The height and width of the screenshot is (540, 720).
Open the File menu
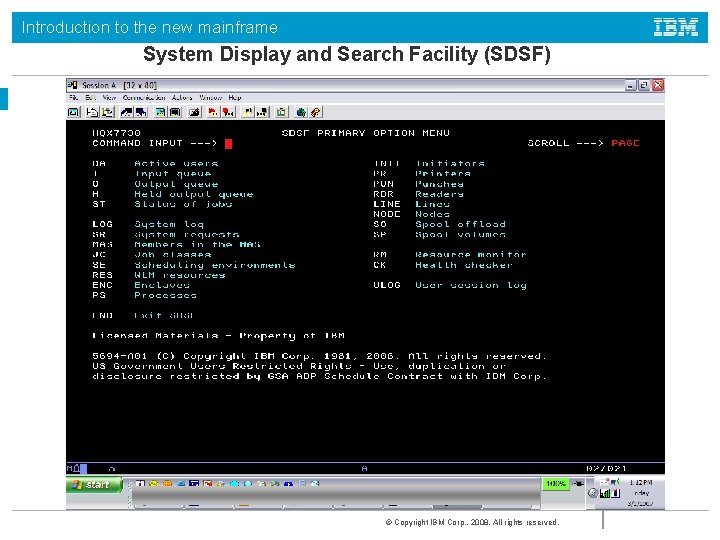coord(73,98)
